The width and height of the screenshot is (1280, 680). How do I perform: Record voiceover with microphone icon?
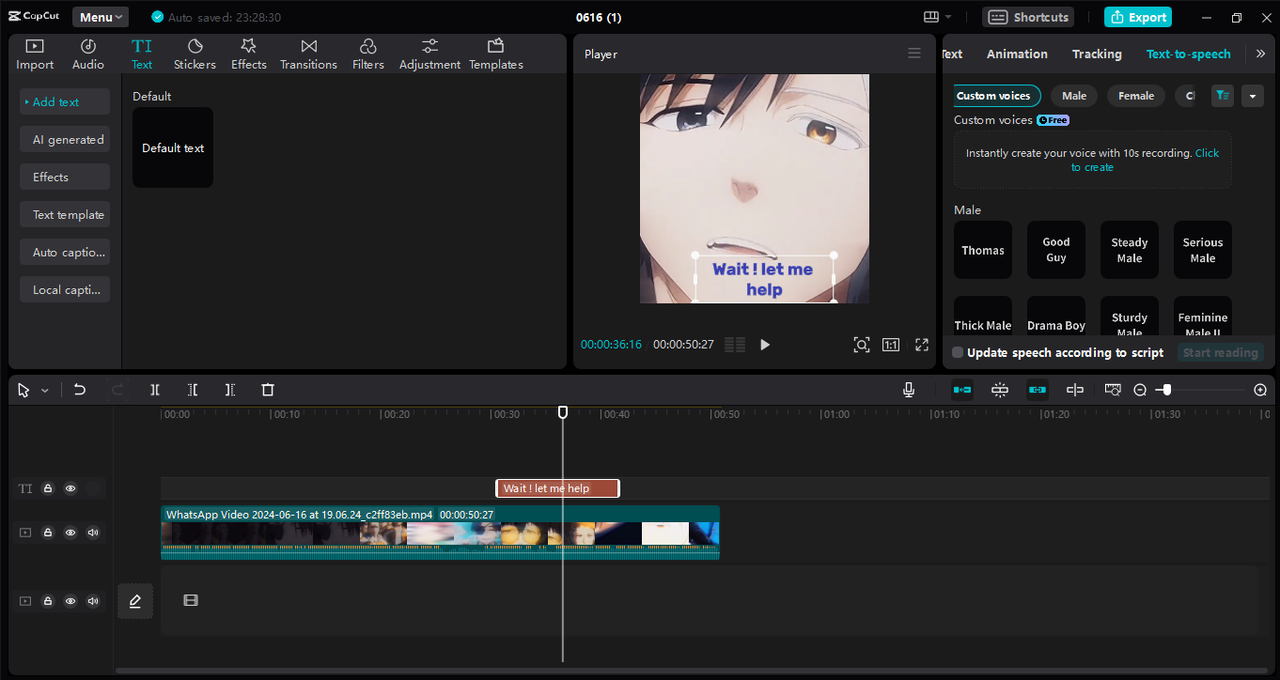point(909,390)
